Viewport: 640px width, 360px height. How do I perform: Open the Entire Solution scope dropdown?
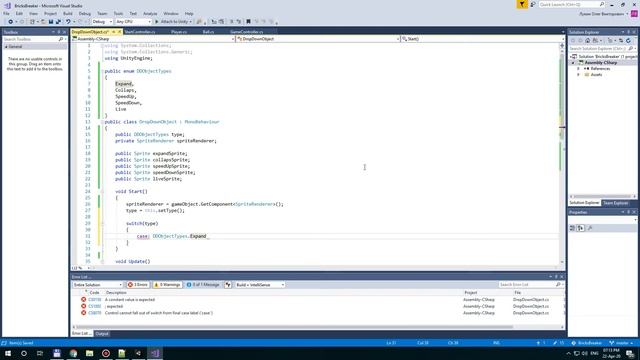[x=97, y=285]
